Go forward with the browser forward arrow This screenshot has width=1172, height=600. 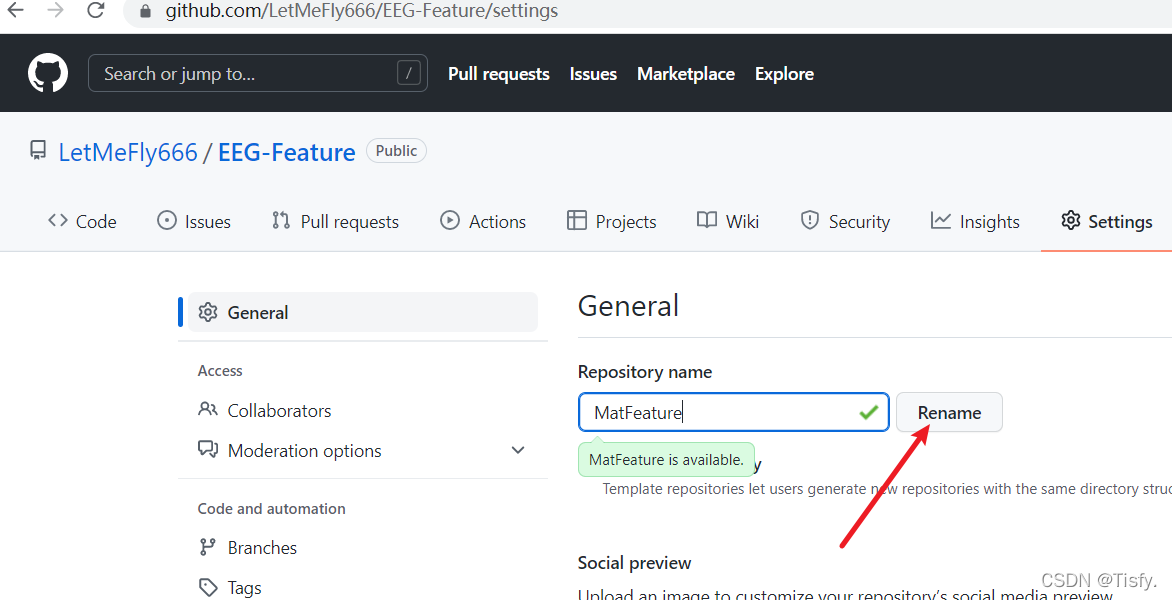coord(55,10)
